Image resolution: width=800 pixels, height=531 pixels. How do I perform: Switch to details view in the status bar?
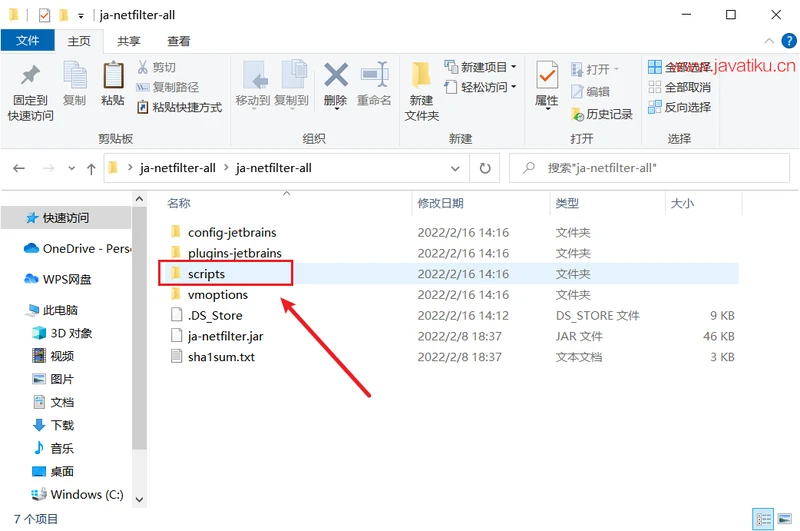pos(764,520)
